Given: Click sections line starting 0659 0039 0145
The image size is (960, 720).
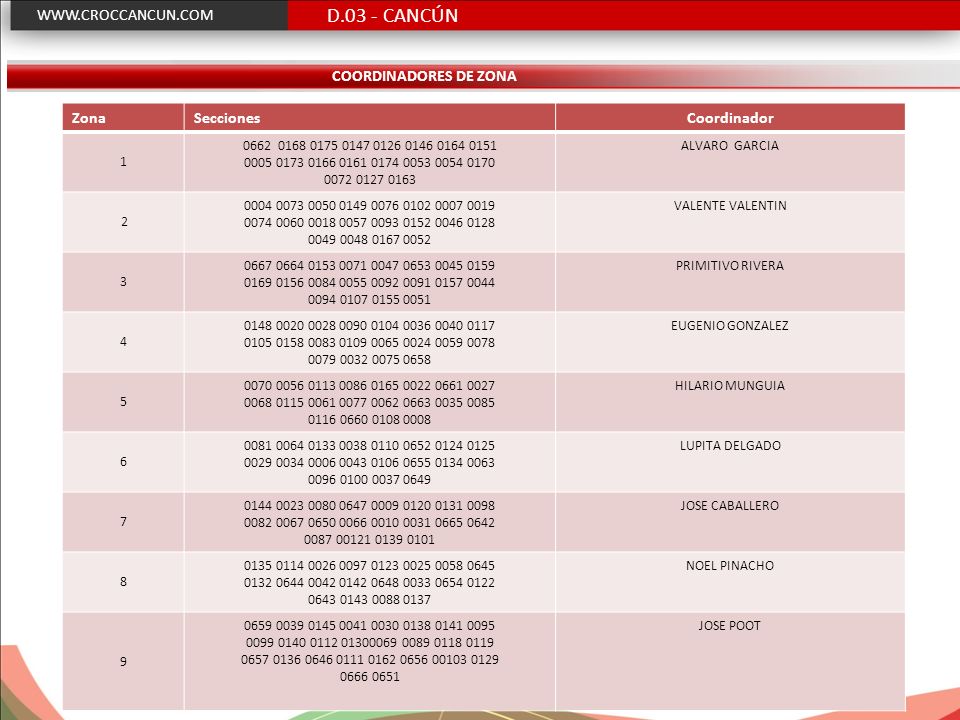Looking at the screenshot, I should click(370, 626).
